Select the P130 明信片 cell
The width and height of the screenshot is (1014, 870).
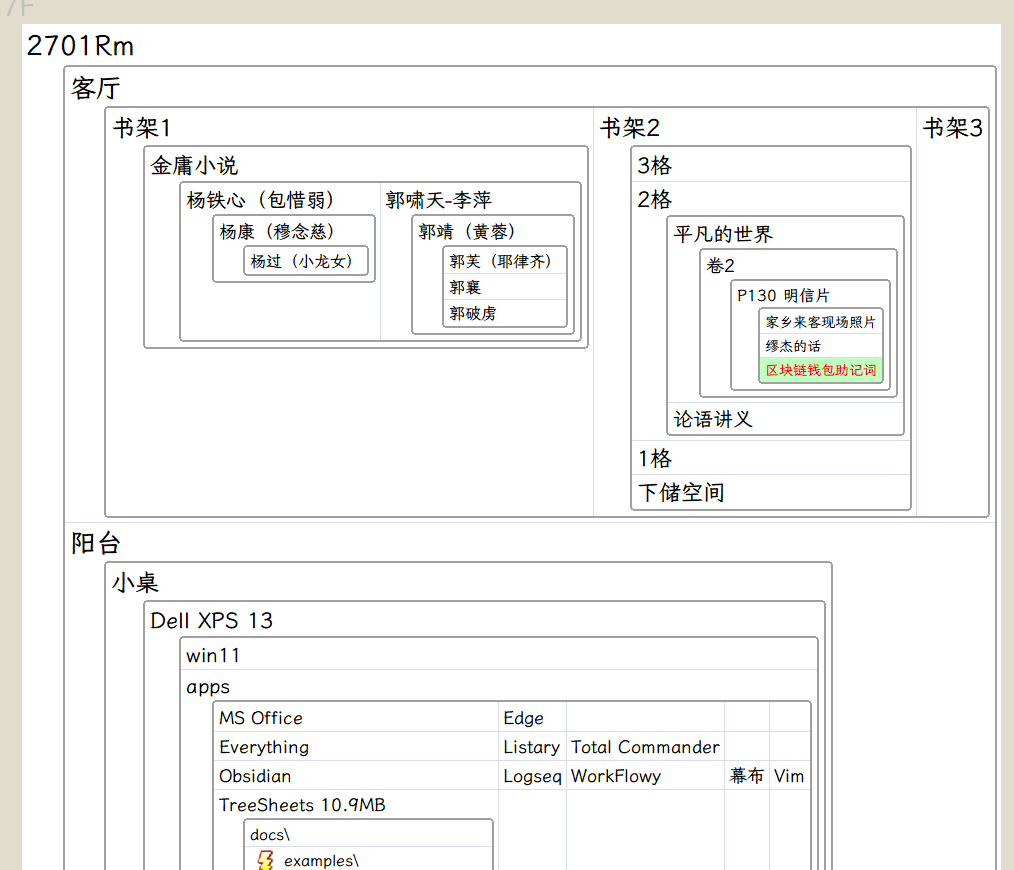783,295
